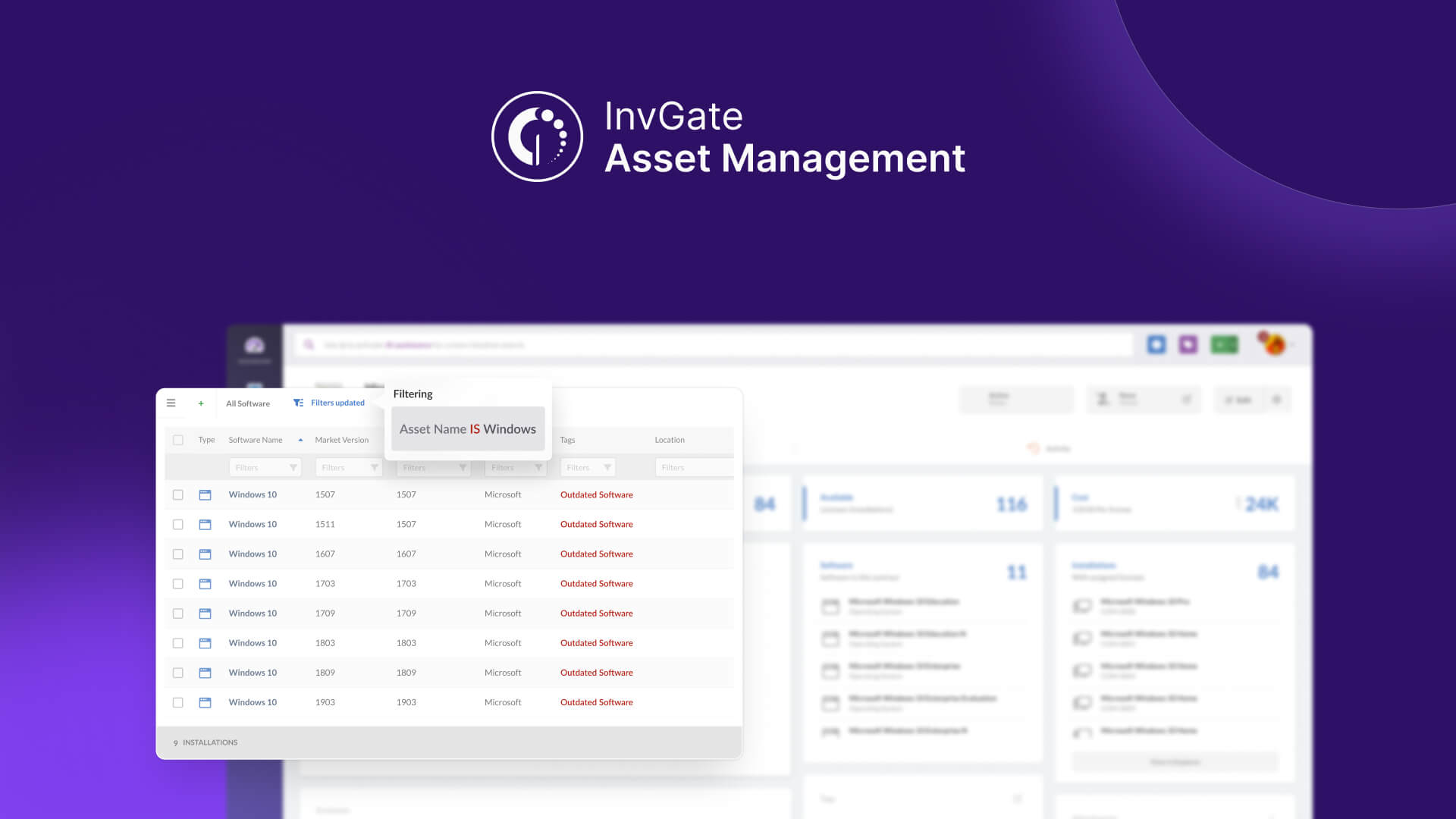This screenshot has width=1456, height=819.
Task: Open filter funnel under the Filtering popup
Action: [463, 468]
